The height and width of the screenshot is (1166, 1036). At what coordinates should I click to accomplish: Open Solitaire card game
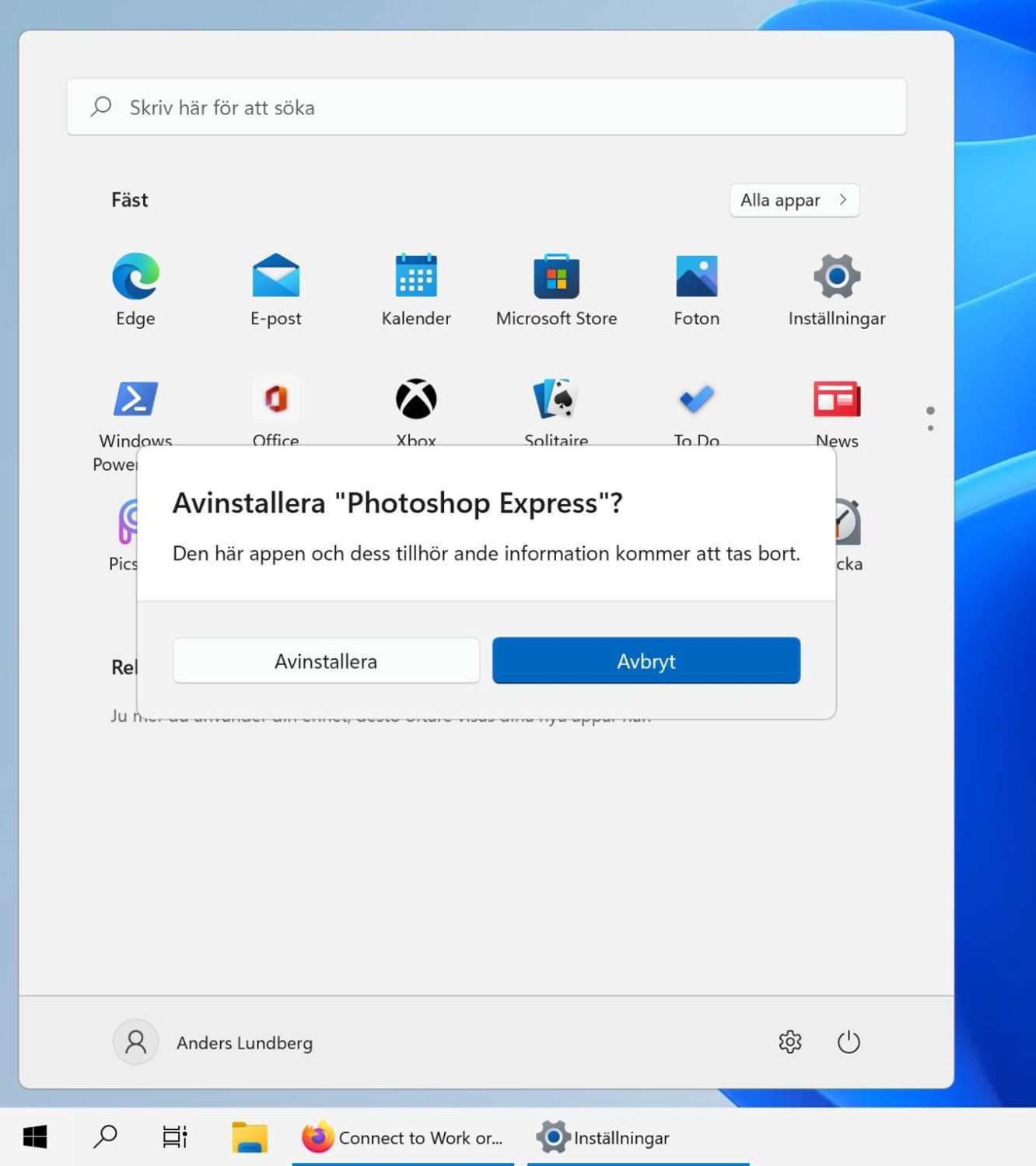point(556,411)
